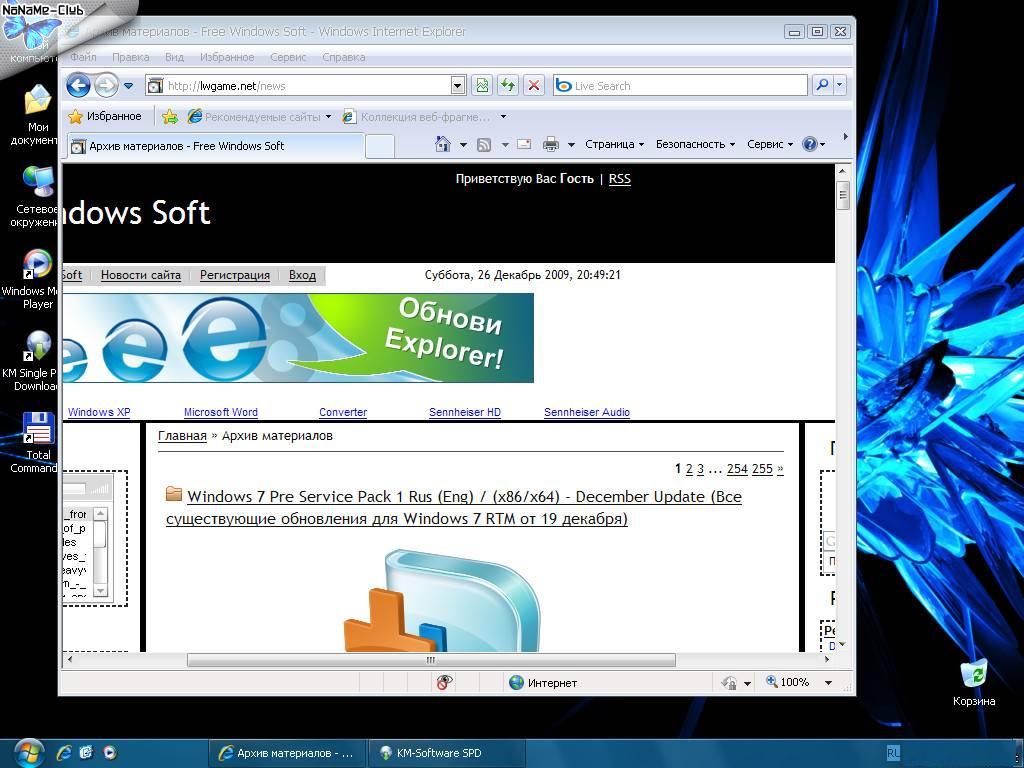Click the Обнови Explorer banner

coord(298,338)
